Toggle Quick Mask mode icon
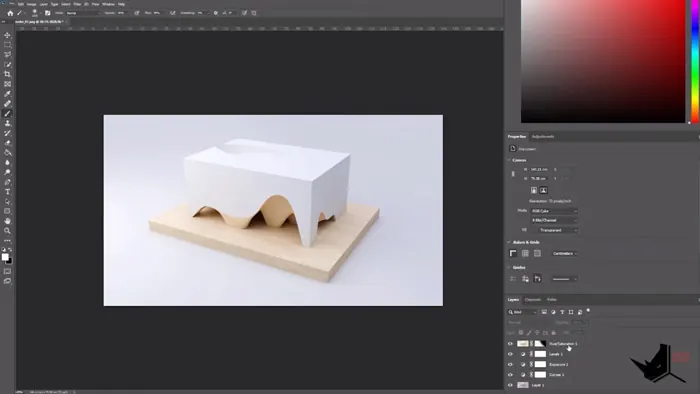Image resolution: width=700 pixels, height=394 pixels. click(x=7, y=271)
